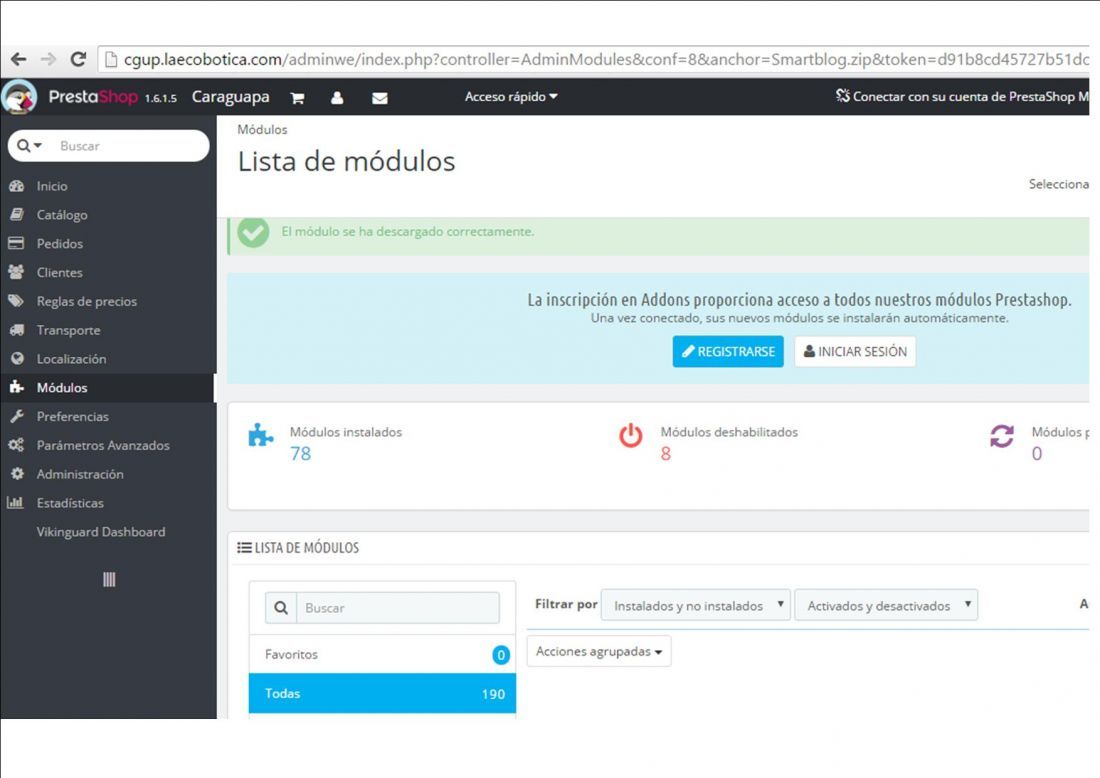Click the Reglas de precios tag icon

coord(16,301)
